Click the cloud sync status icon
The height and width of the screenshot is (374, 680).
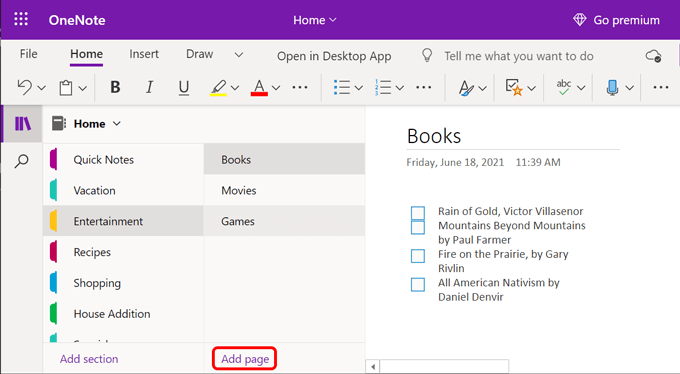(x=653, y=56)
